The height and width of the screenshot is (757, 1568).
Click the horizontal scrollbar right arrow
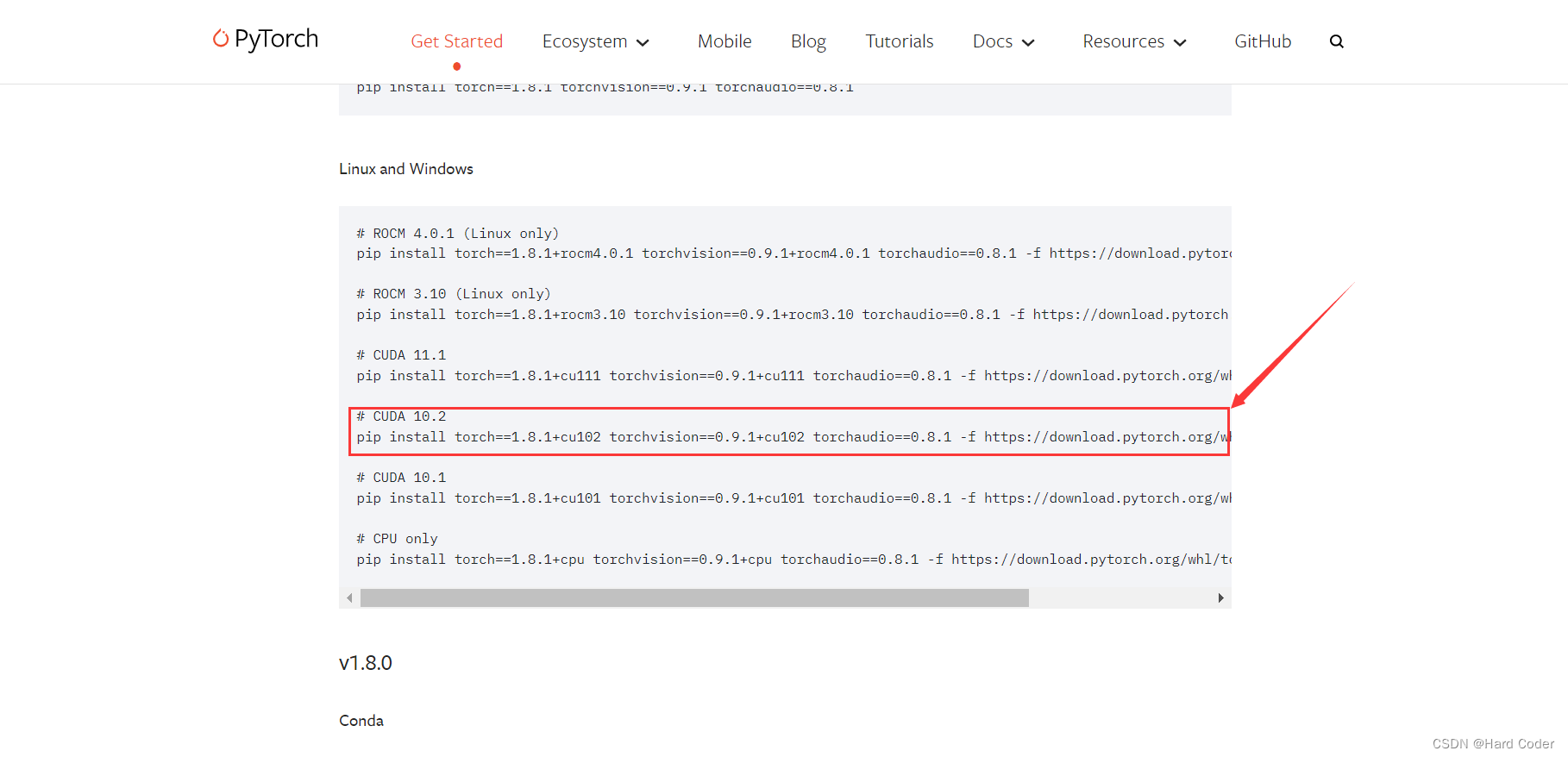(x=1220, y=598)
